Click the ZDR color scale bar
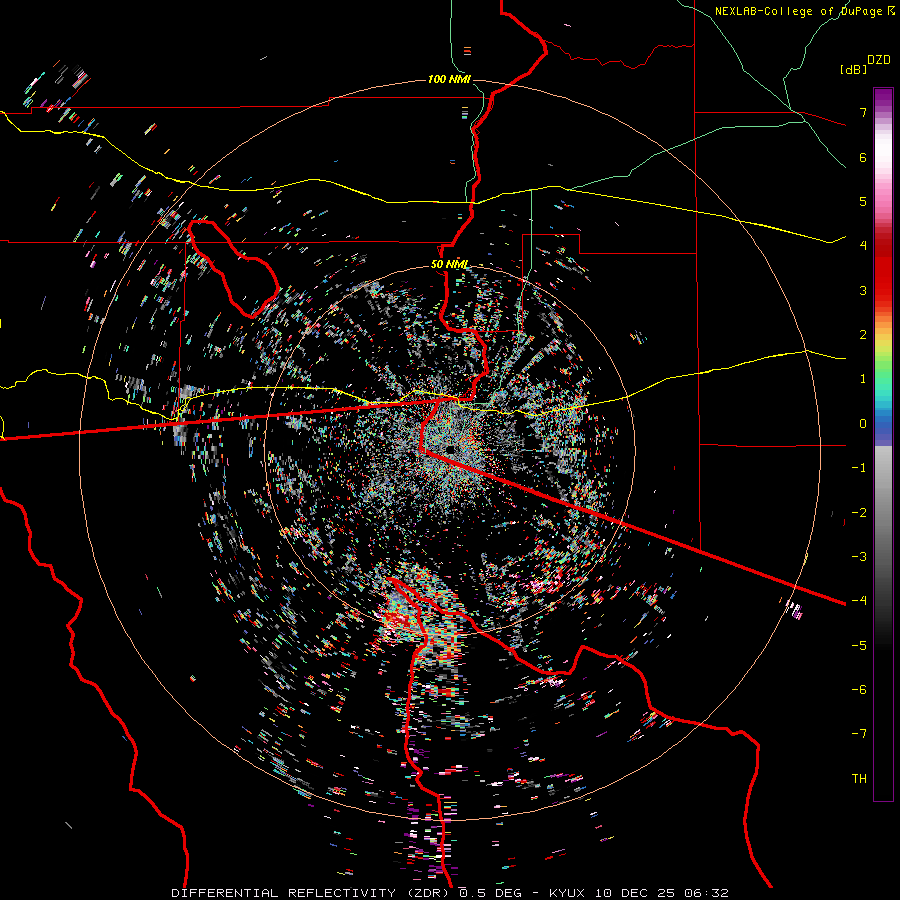Viewport: 900px width, 900px height. pos(883,444)
